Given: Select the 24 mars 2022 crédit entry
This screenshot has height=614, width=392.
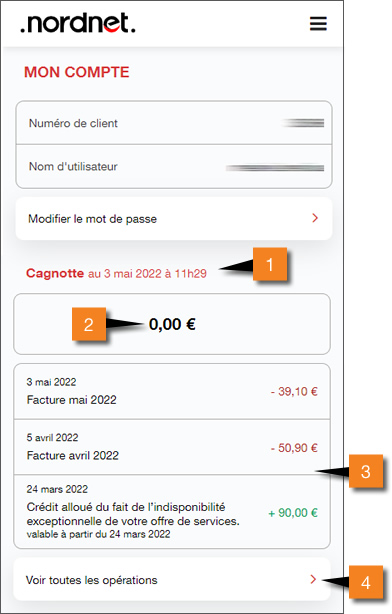Looking at the screenshot, I should point(172,512).
